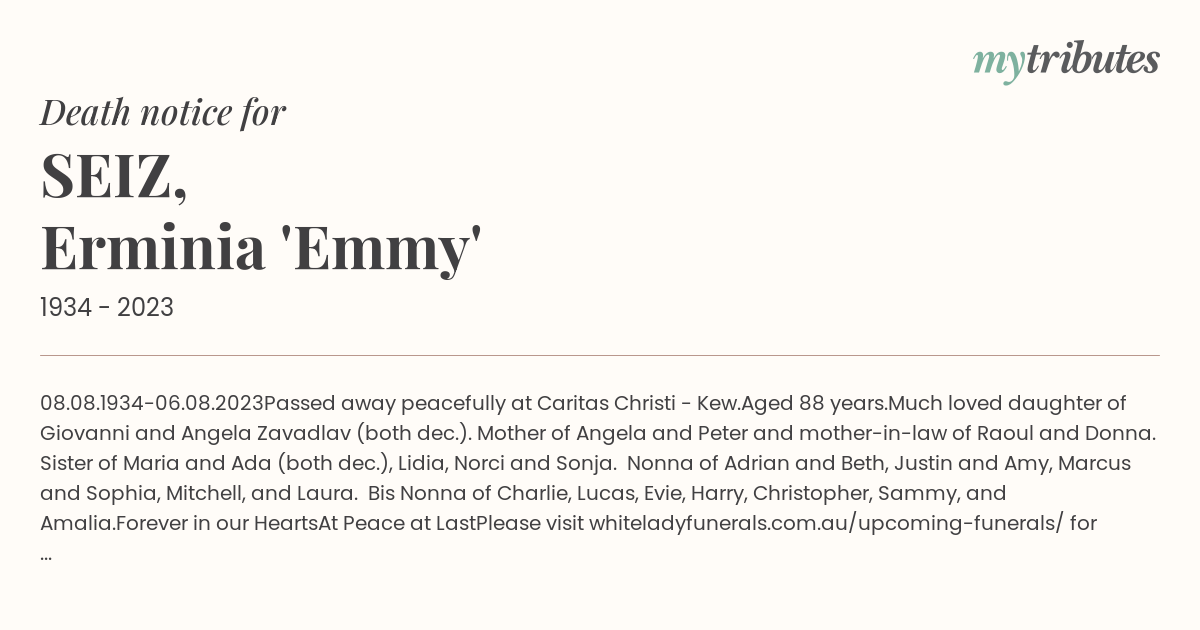Click the ellipsis at the end of the notice
1200x630 pixels.
point(47,553)
